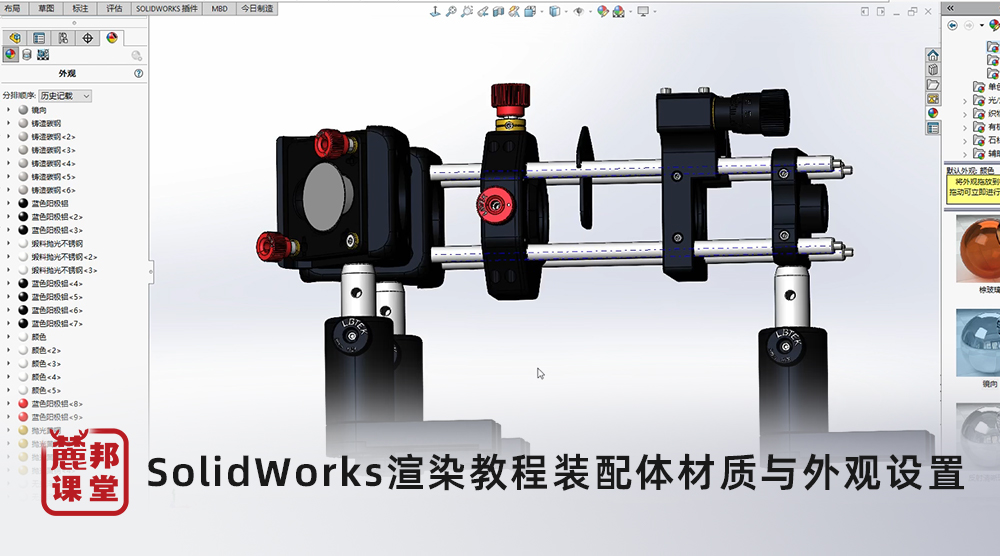Expand the 铸造碳钢<2> tree node

tap(8, 136)
